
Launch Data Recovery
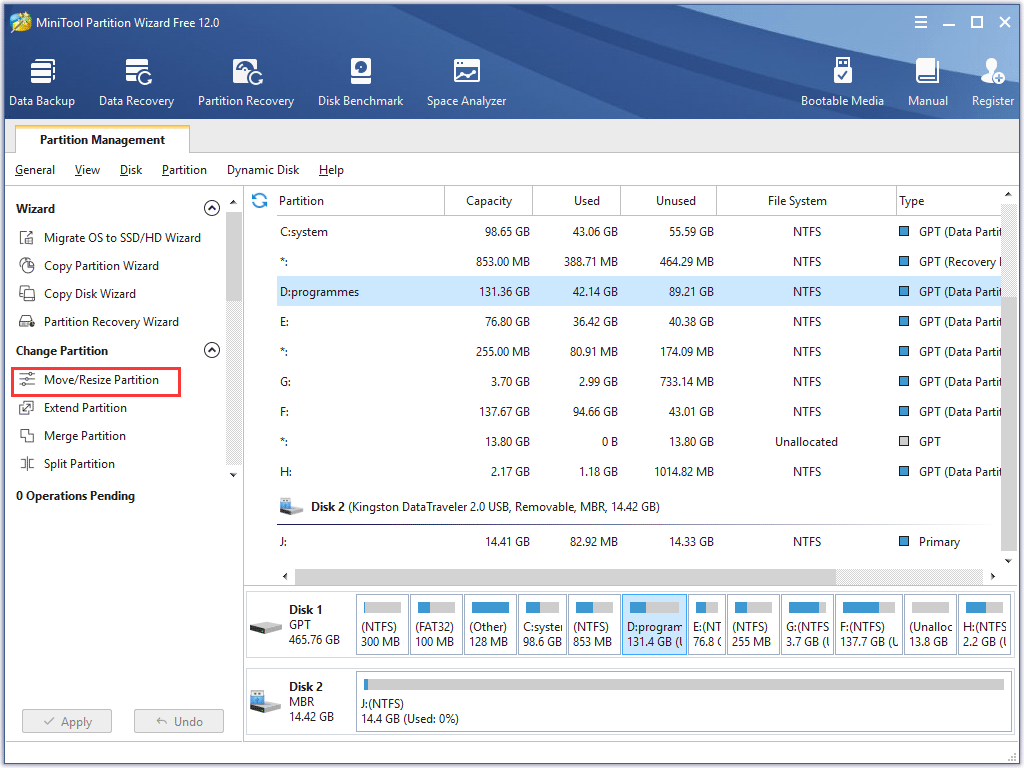click(x=136, y=80)
